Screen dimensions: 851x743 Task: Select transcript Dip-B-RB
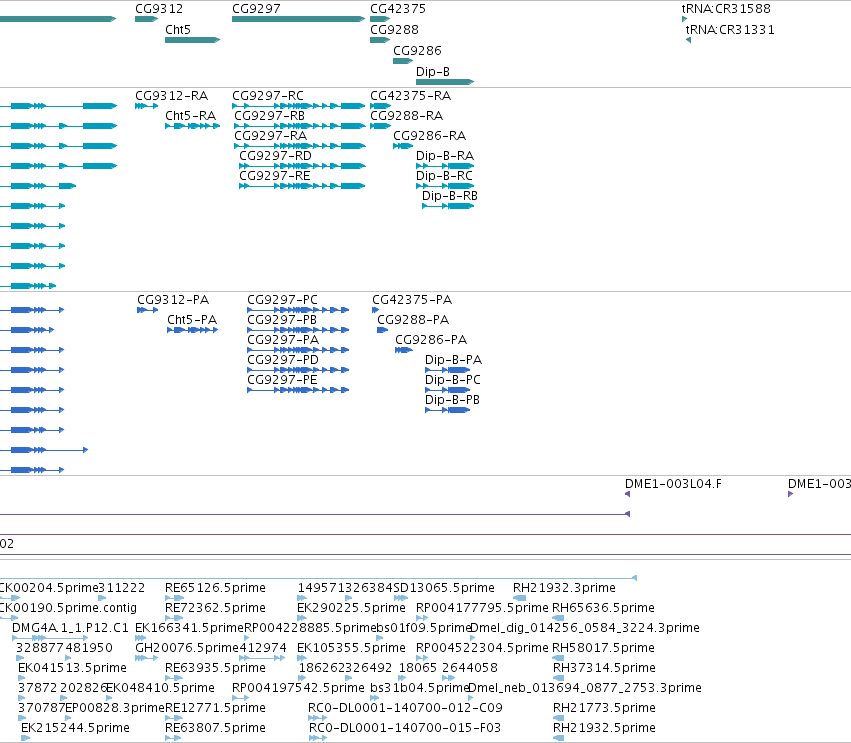(x=448, y=206)
